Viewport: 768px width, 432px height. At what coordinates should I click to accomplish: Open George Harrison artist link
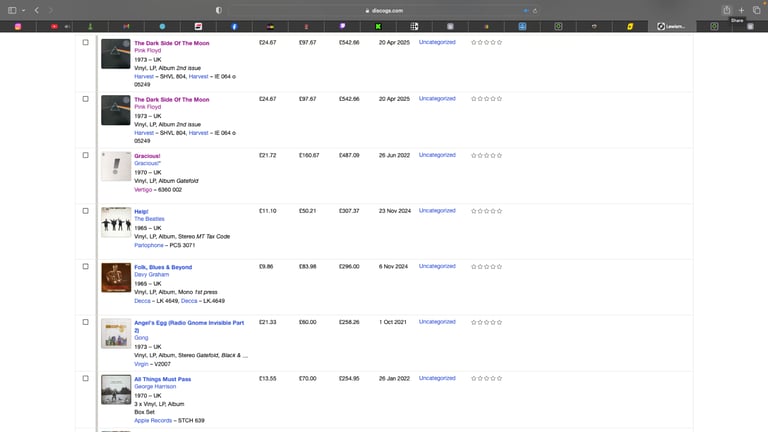point(155,386)
